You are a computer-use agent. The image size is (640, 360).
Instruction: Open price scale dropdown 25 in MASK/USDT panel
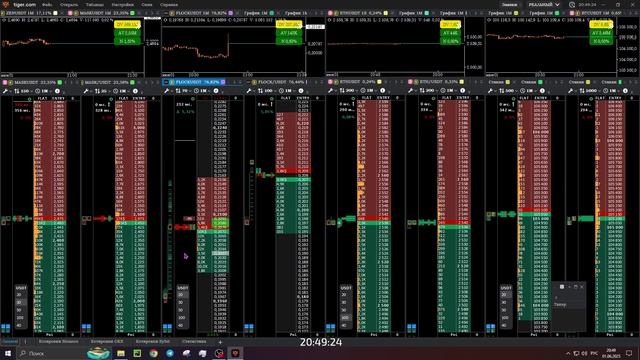102,91
